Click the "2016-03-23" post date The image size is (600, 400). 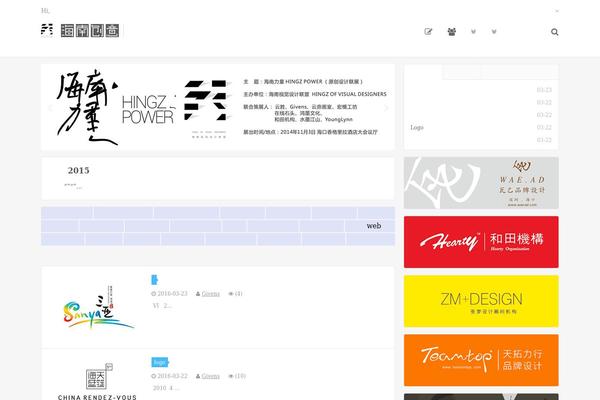[x=173, y=294]
